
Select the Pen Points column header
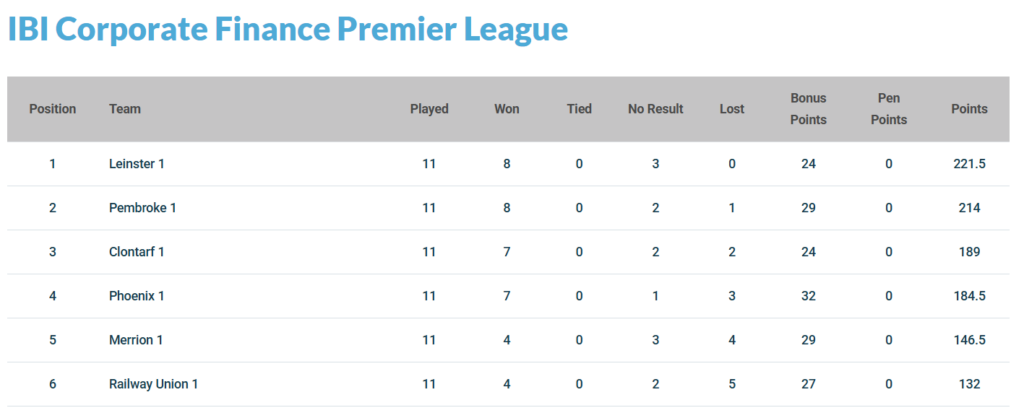point(888,109)
